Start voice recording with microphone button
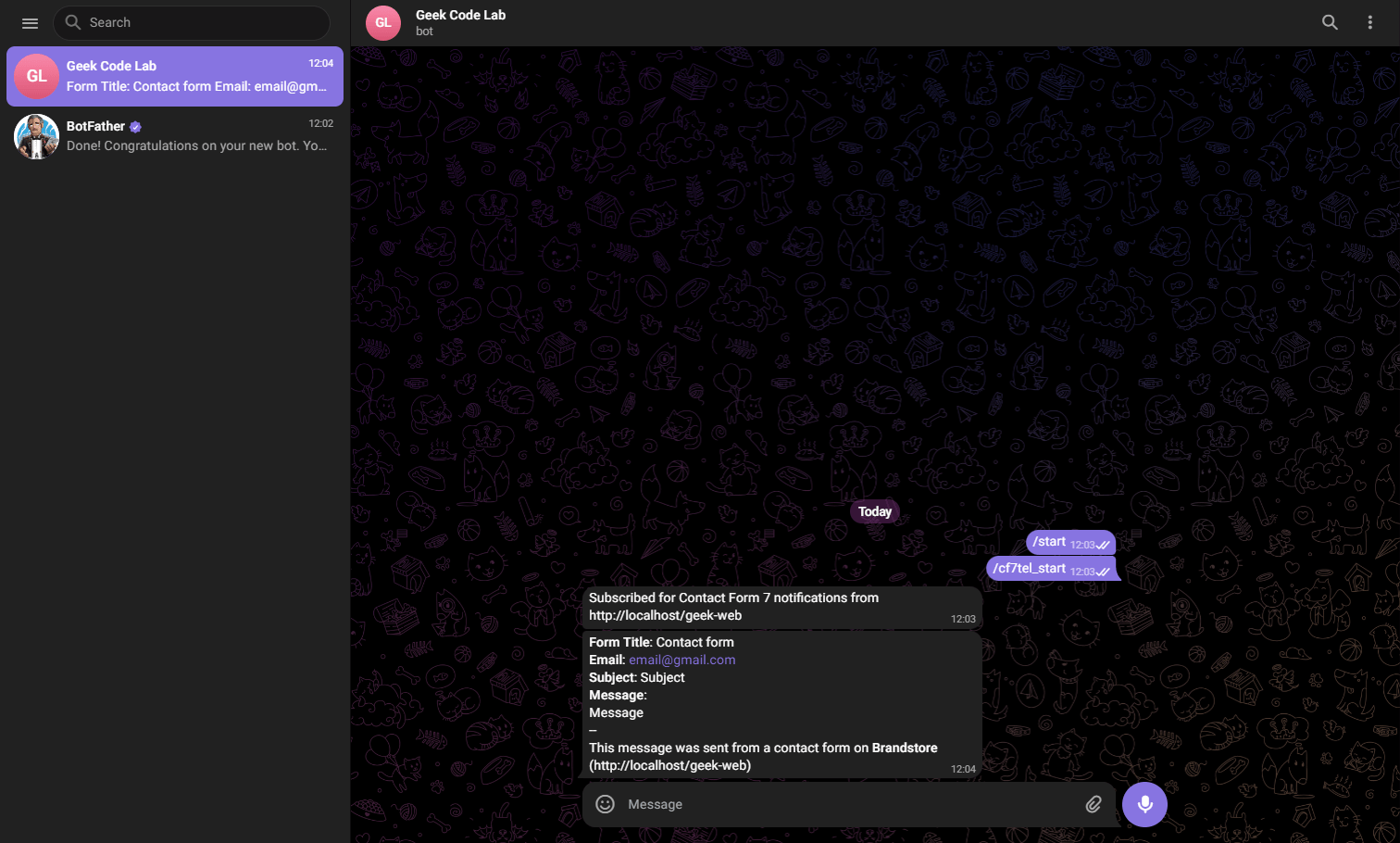This screenshot has width=1400, height=843. [1144, 804]
